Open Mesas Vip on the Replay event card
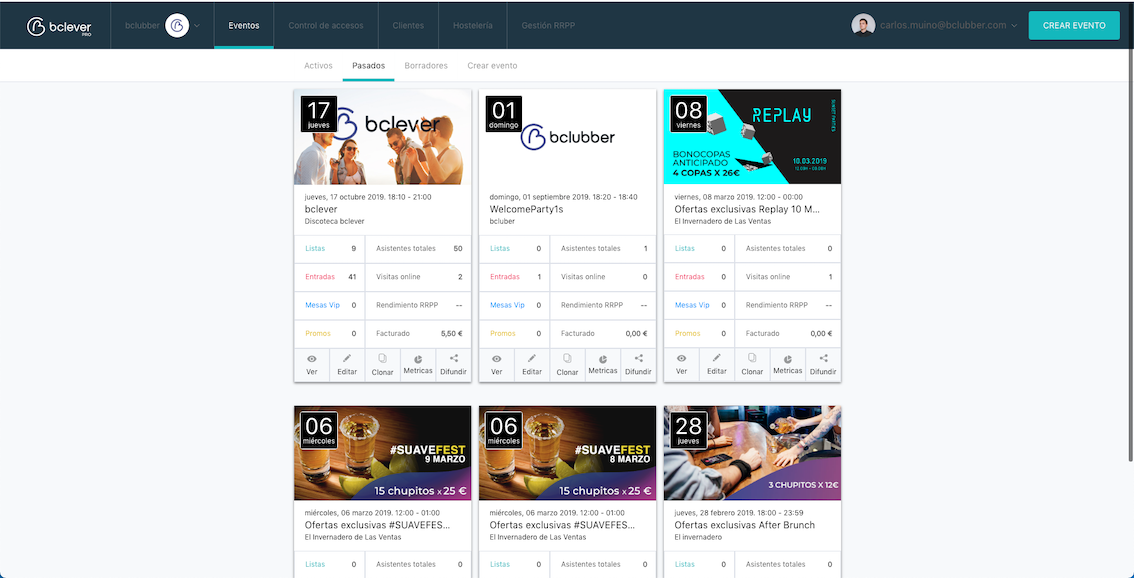 pos(692,305)
